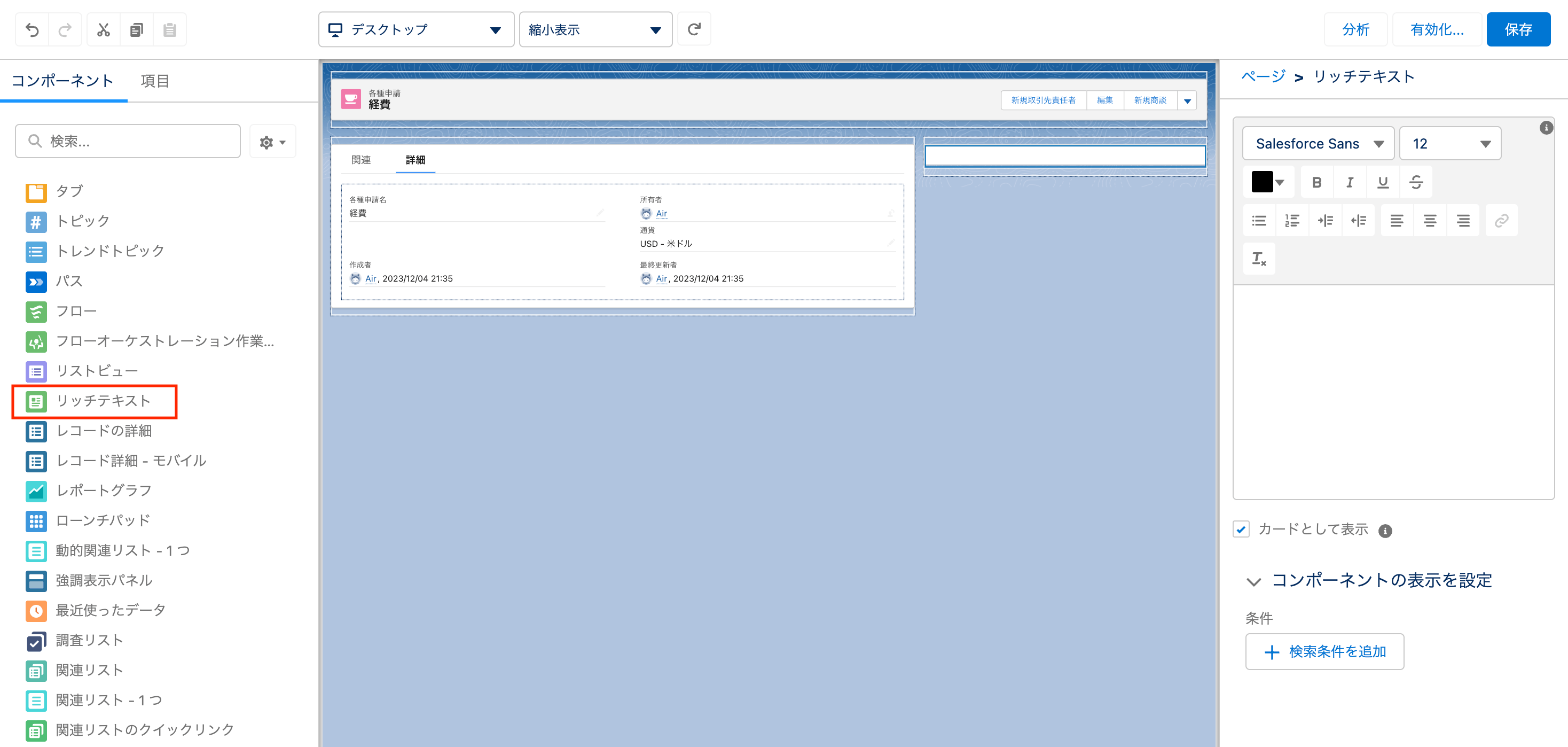Apply bold formatting
The width and height of the screenshot is (1568, 747).
(1316, 182)
